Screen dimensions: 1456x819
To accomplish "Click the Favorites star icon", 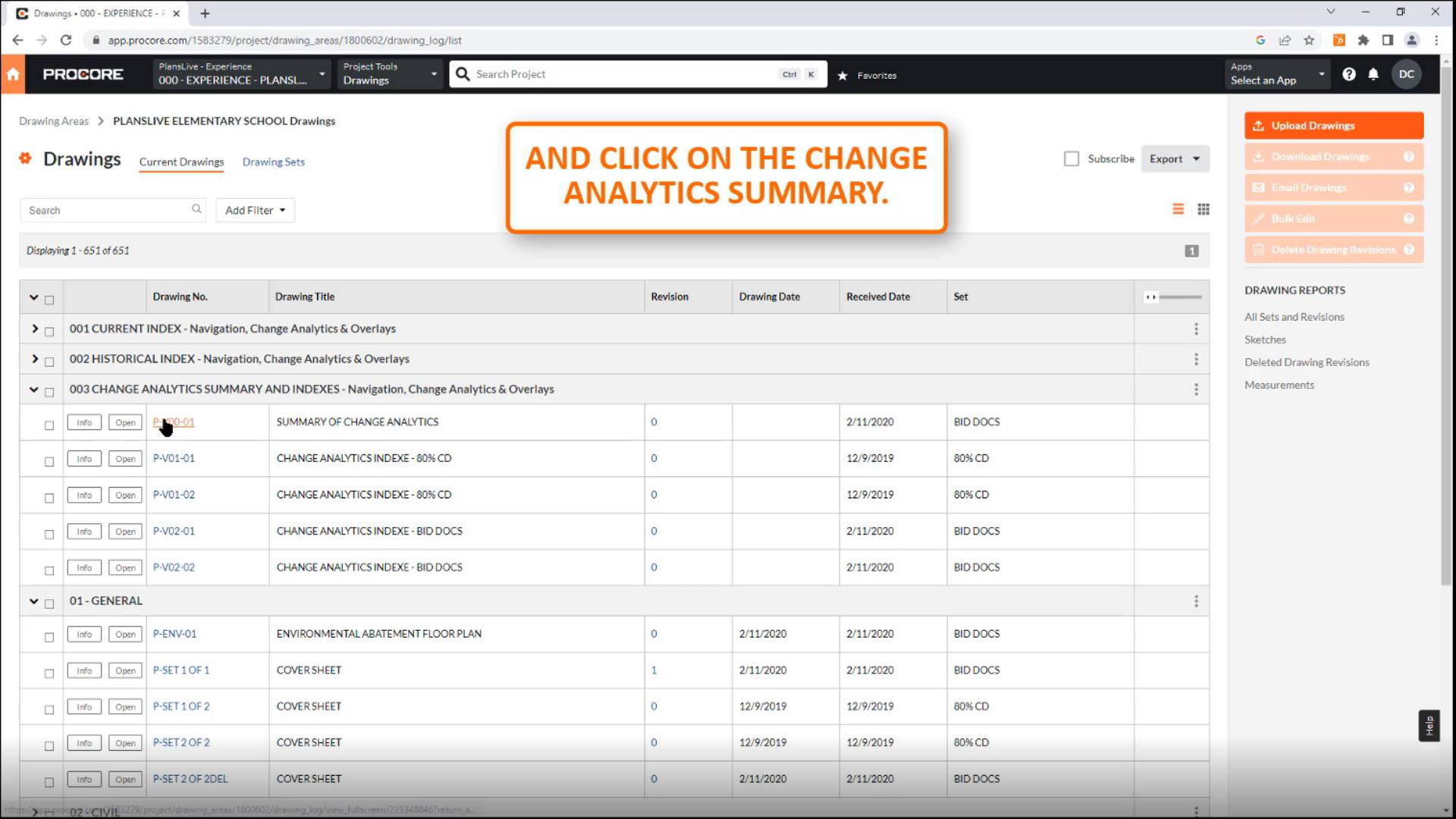I will (x=843, y=75).
